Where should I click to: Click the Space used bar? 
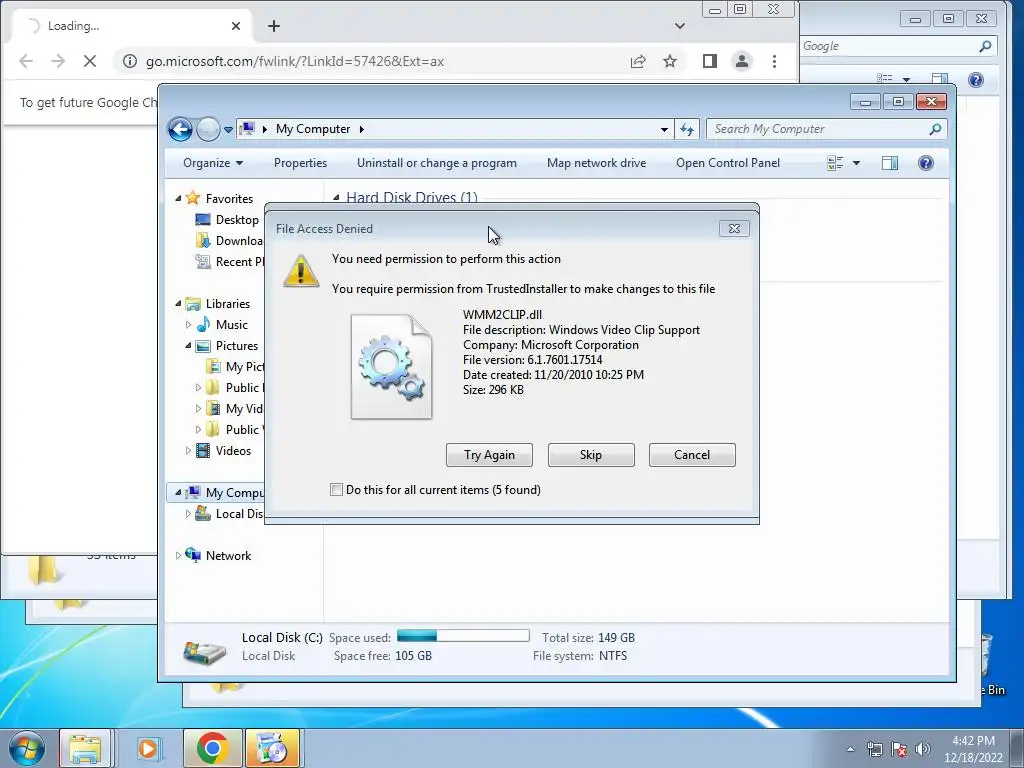[463, 636]
